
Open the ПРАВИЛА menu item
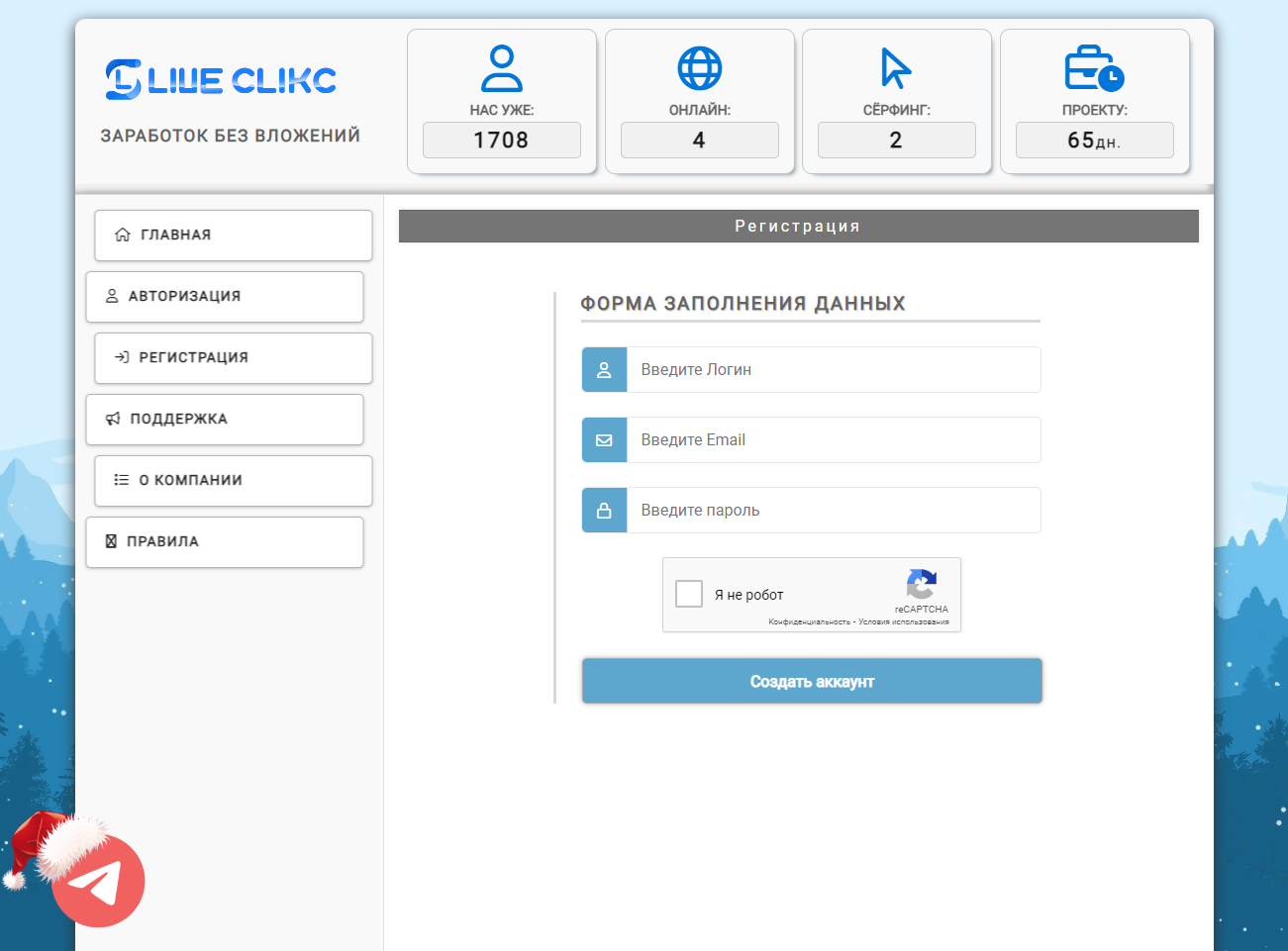[225, 542]
